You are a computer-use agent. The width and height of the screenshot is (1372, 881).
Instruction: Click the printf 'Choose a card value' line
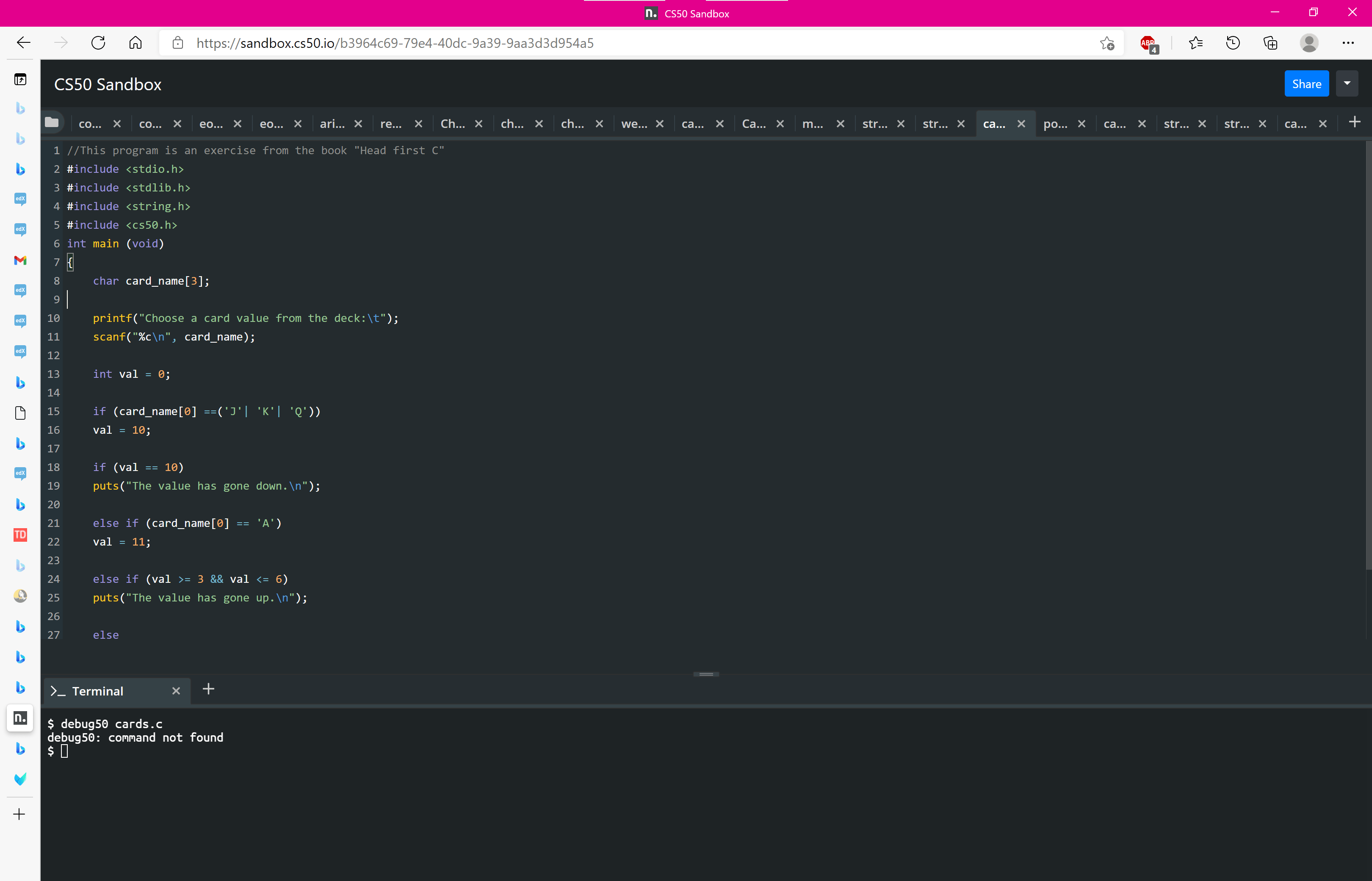point(245,318)
